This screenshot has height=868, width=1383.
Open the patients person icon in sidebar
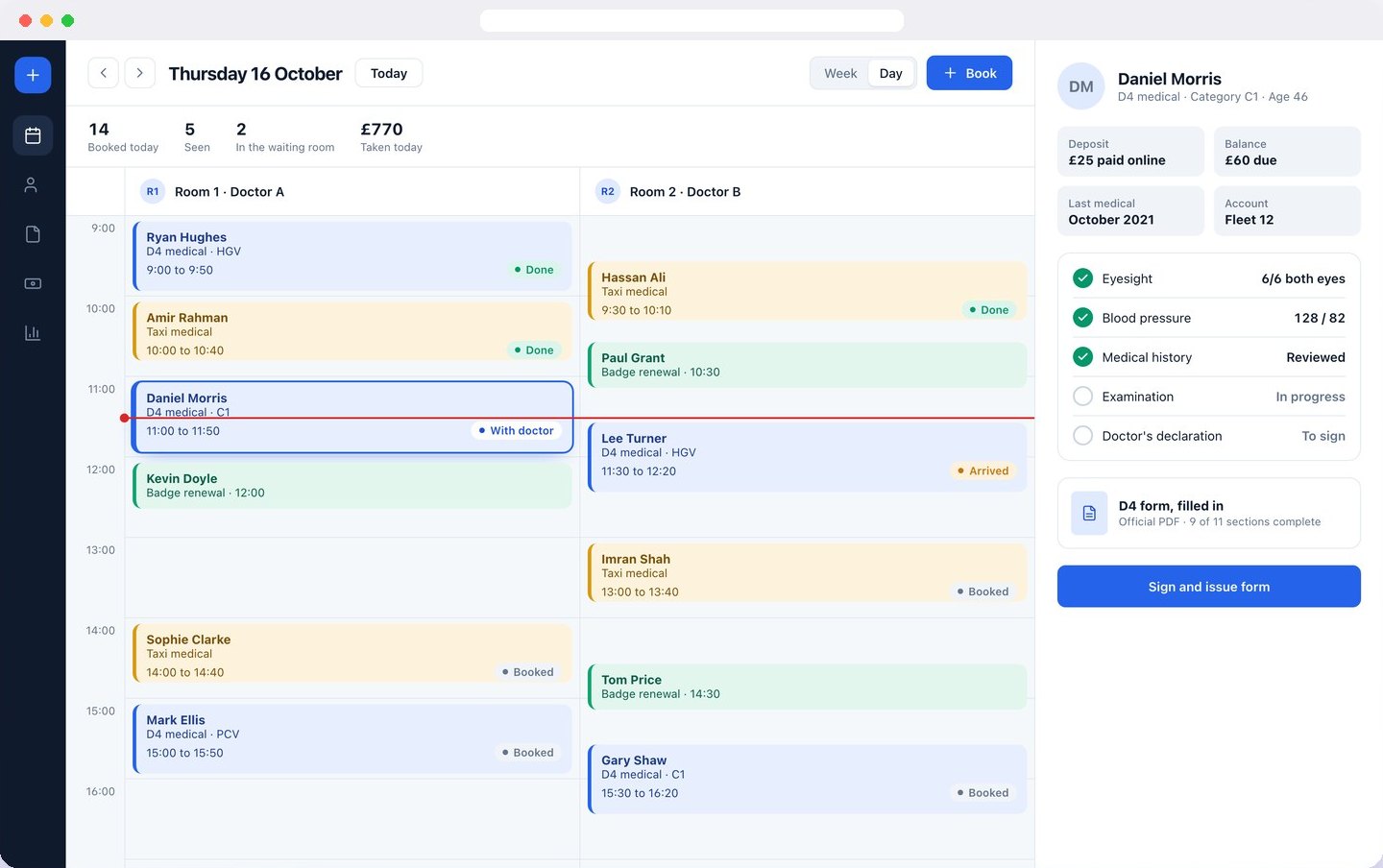pos(33,185)
